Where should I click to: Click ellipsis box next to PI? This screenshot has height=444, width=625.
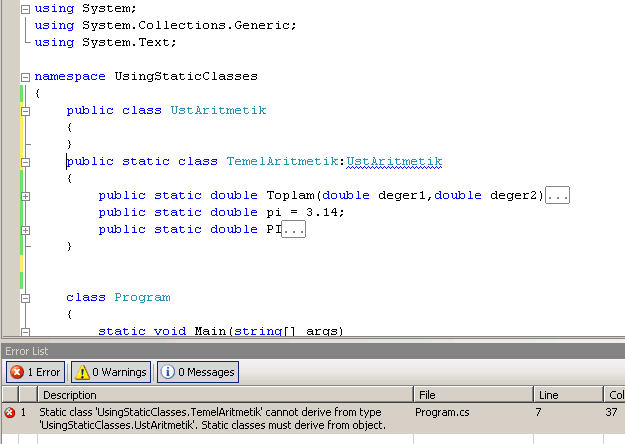pyautogui.click(x=294, y=230)
